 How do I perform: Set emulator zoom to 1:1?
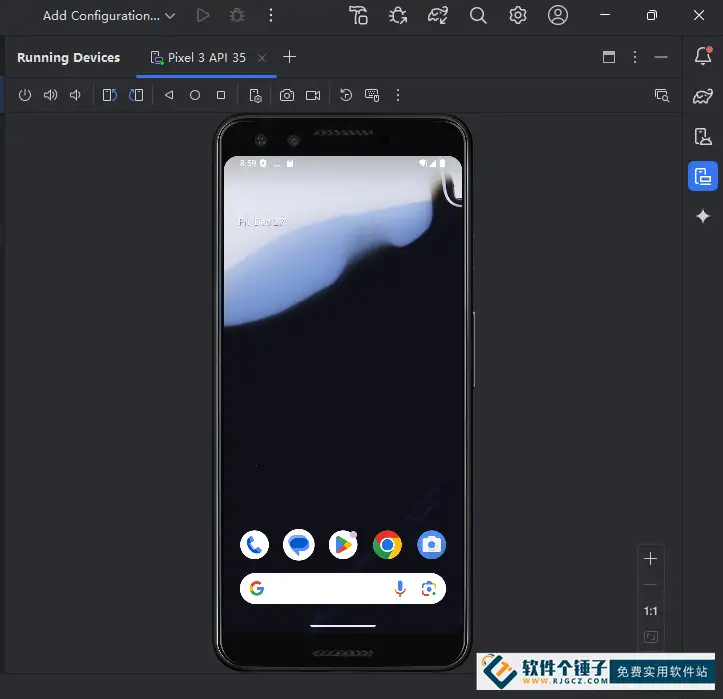pyautogui.click(x=650, y=611)
